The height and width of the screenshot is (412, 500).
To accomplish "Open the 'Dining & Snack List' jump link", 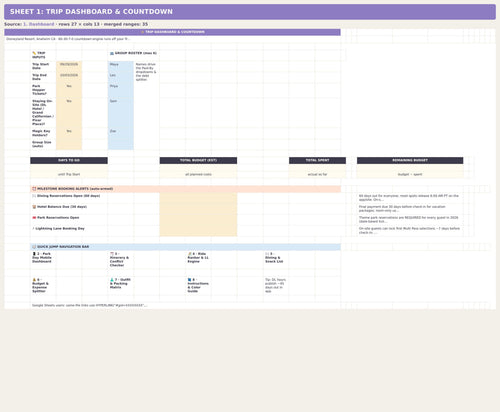I will coord(274,258).
